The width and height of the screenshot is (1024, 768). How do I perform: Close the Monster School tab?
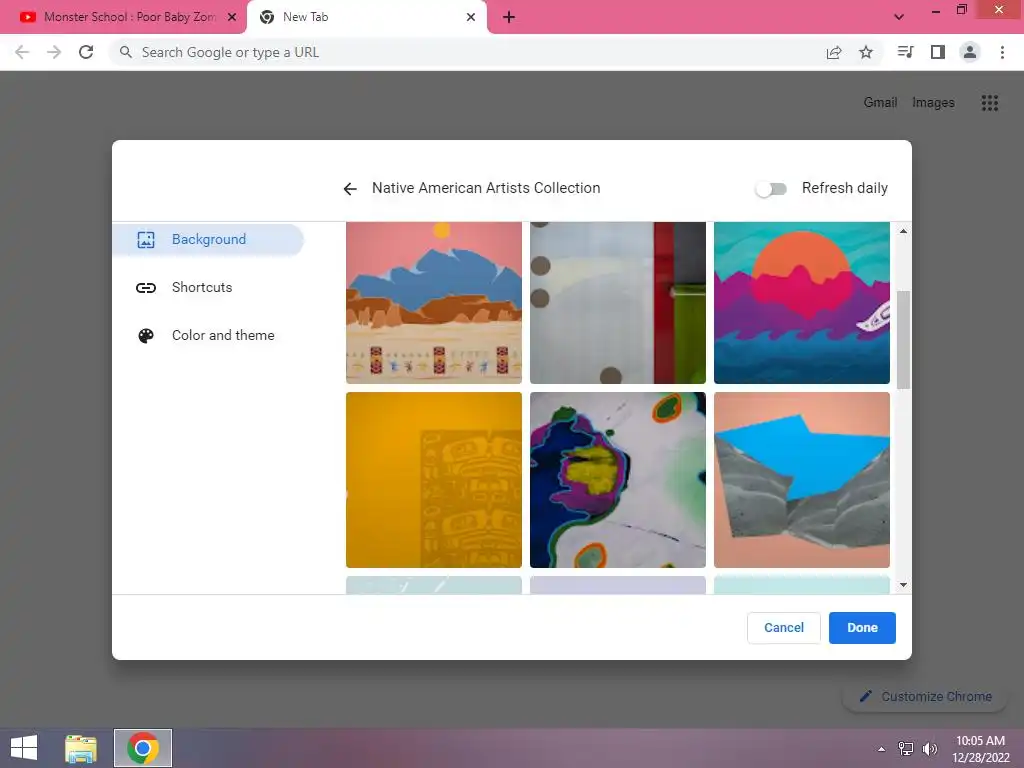[232, 18]
